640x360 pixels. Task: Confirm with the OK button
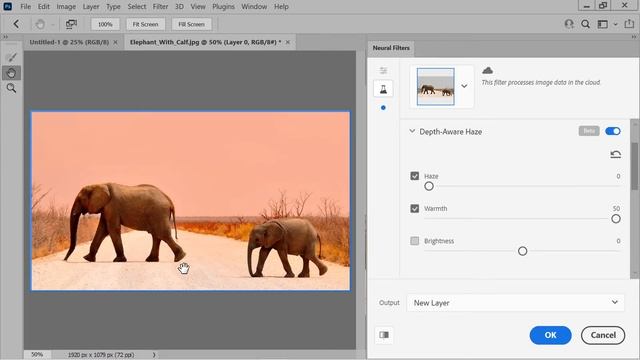[x=550, y=335]
